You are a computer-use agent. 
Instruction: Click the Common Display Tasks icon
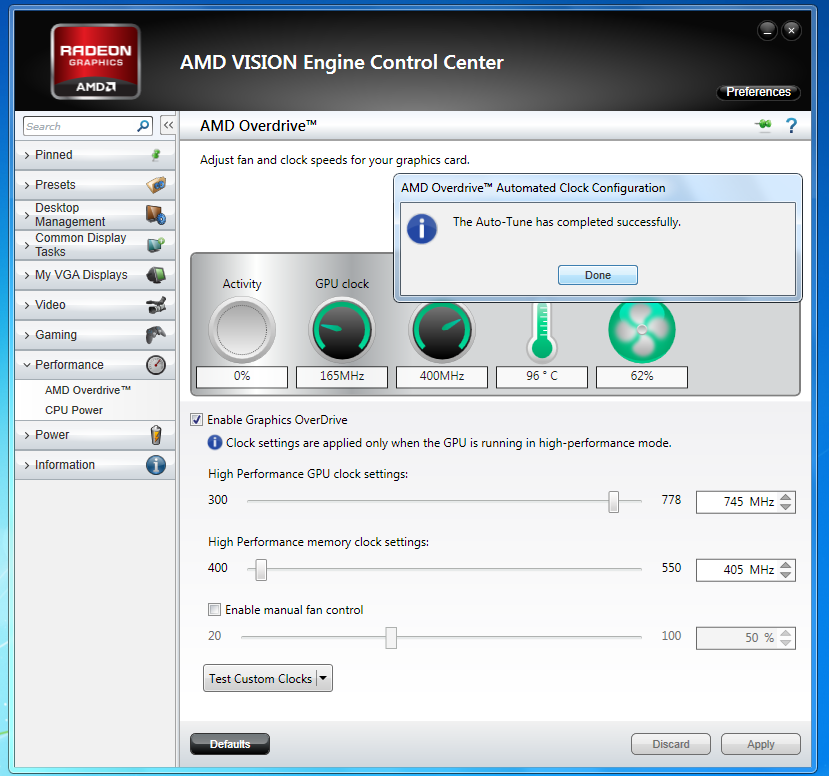(x=156, y=245)
